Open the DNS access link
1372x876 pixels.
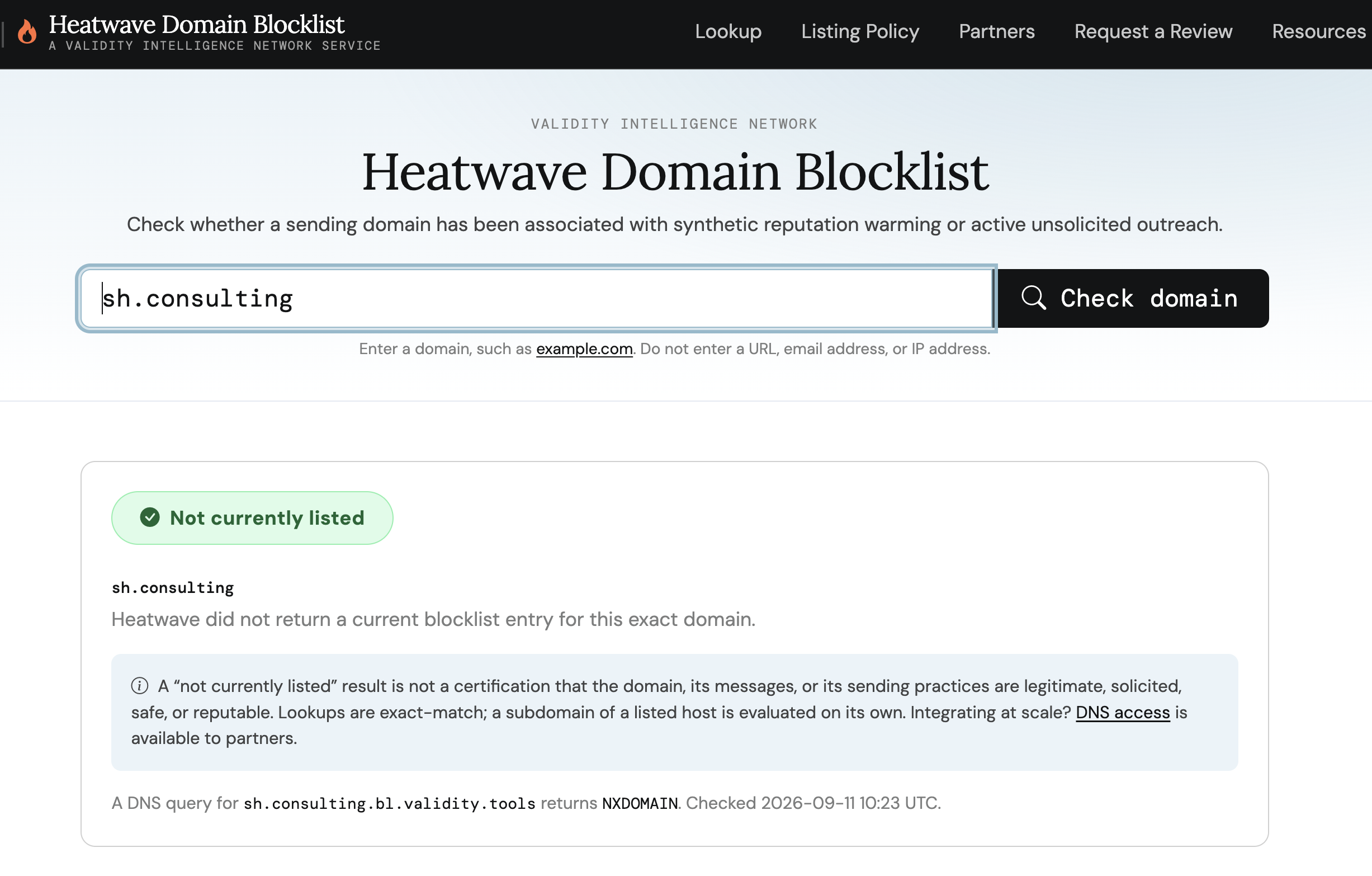coord(1123,713)
